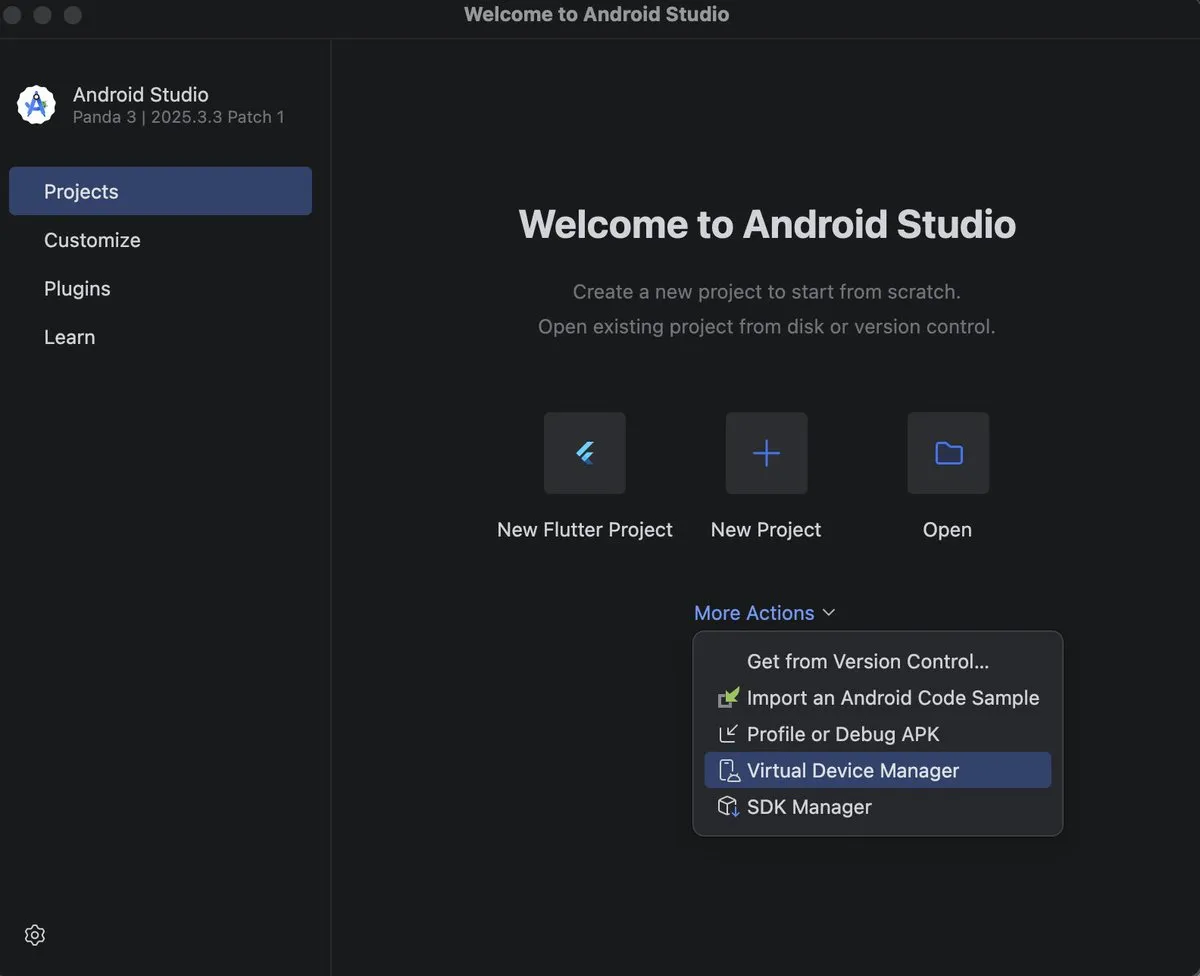Click the New Project label text
The height and width of the screenshot is (976, 1200).
pyautogui.click(x=766, y=530)
